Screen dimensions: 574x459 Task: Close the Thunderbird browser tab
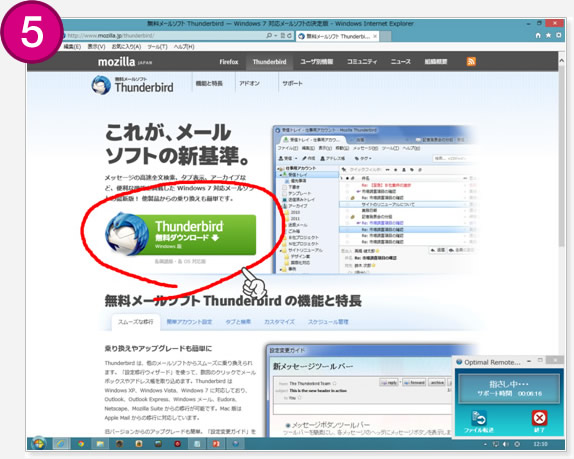pyautogui.click(x=375, y=36)
